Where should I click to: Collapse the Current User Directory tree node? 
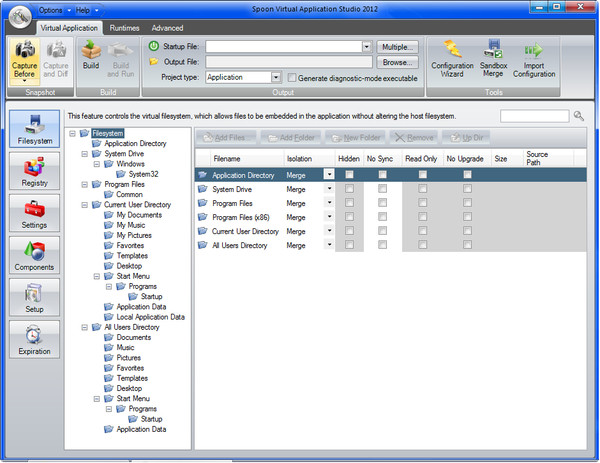[85, 205]
